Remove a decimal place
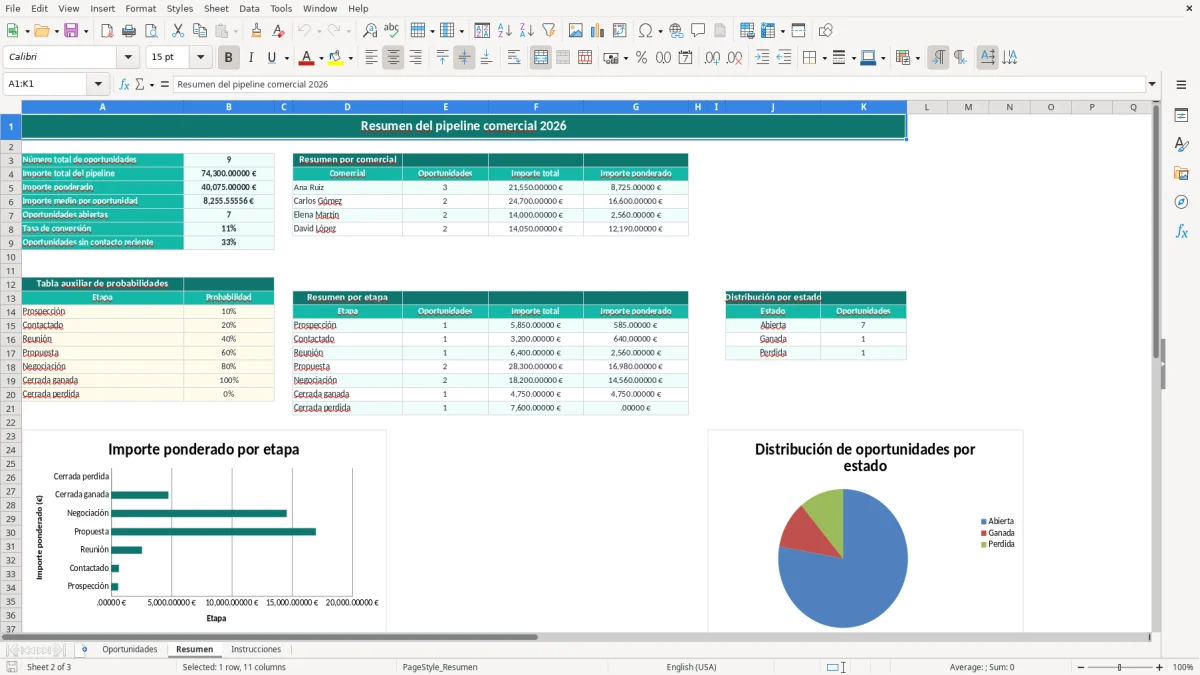The image size is (1200, 675). pos(734,58)
